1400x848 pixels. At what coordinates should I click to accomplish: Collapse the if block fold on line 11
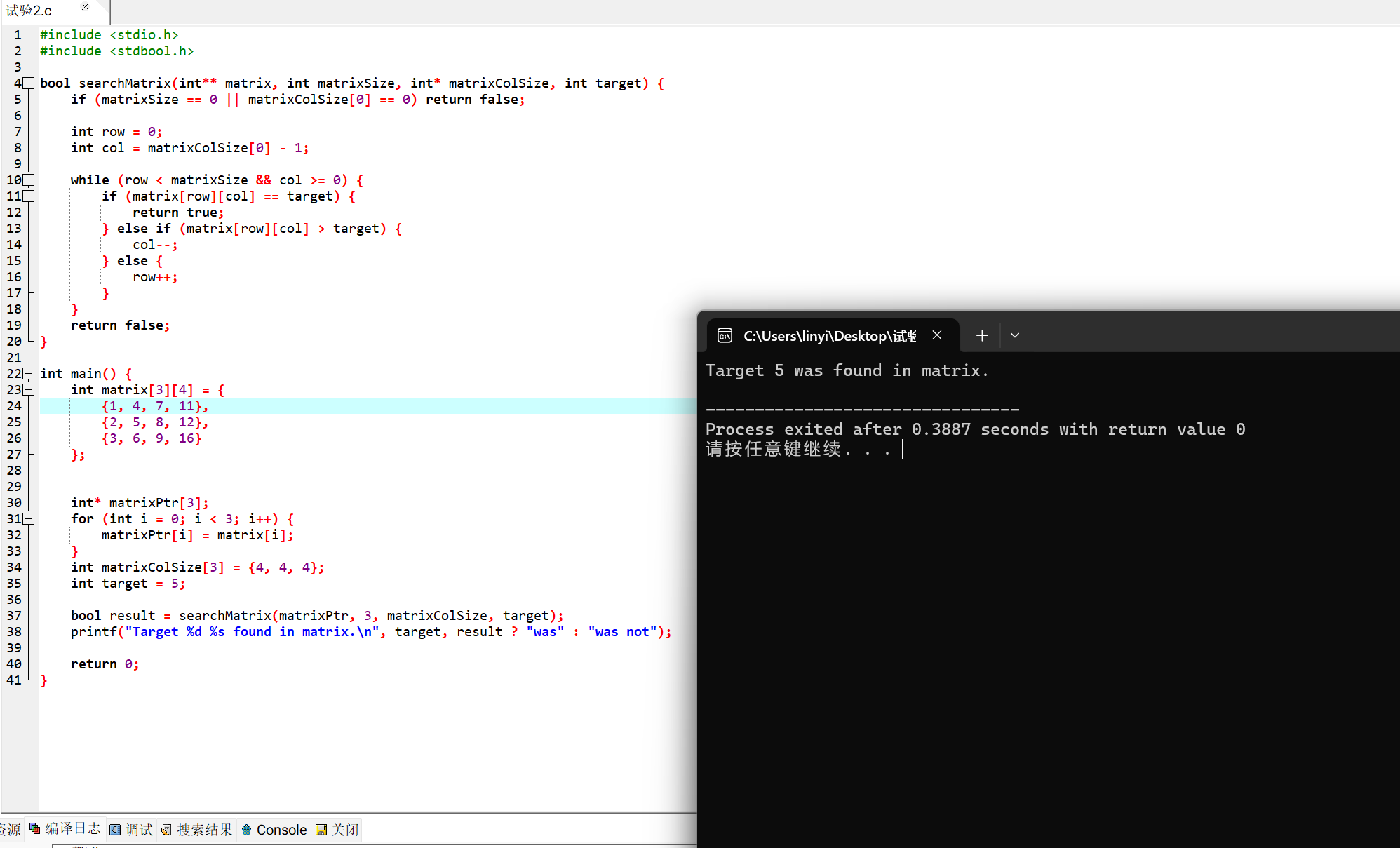pos(29,196)
